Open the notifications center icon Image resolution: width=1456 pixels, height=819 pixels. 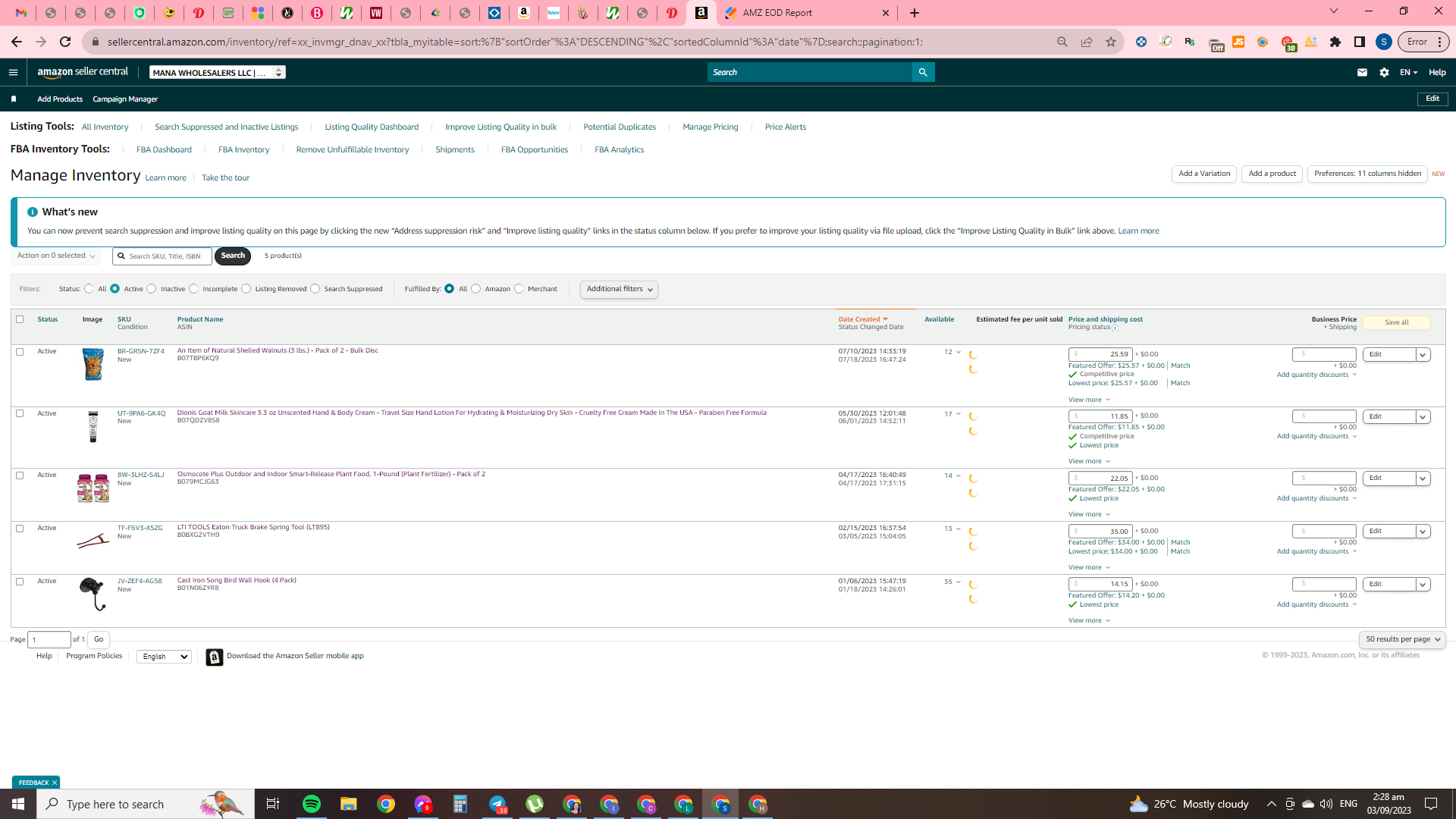(x=1431, y=804)
